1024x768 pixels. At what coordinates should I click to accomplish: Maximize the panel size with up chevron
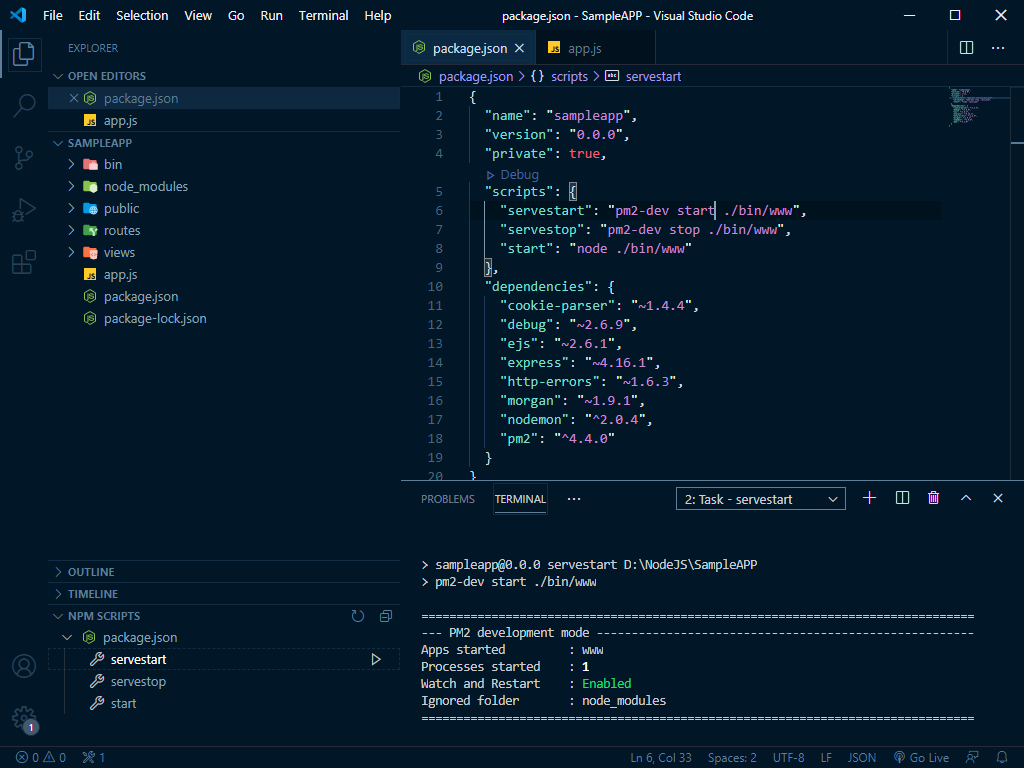966,498
